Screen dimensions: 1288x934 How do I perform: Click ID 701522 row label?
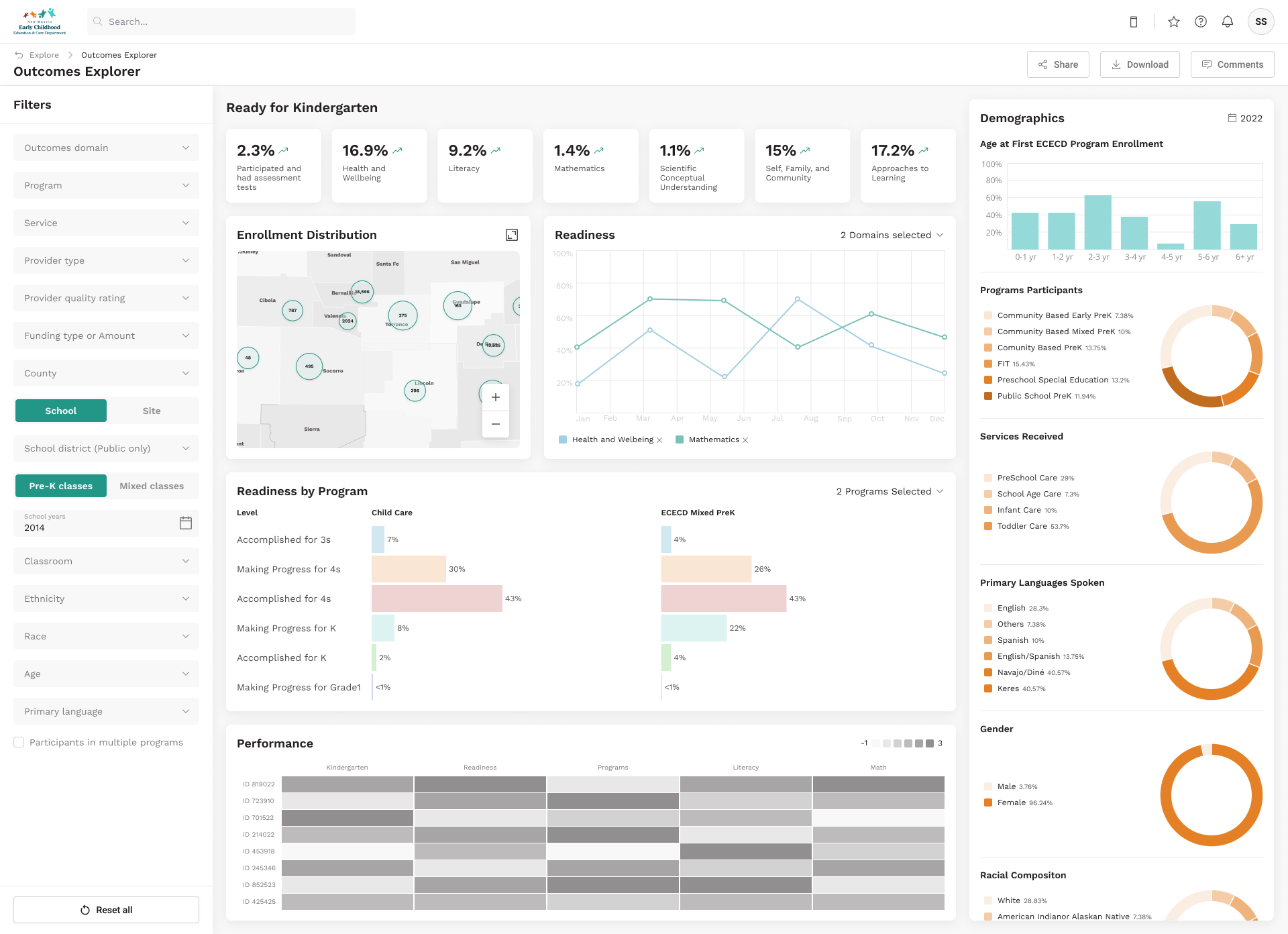258,818
